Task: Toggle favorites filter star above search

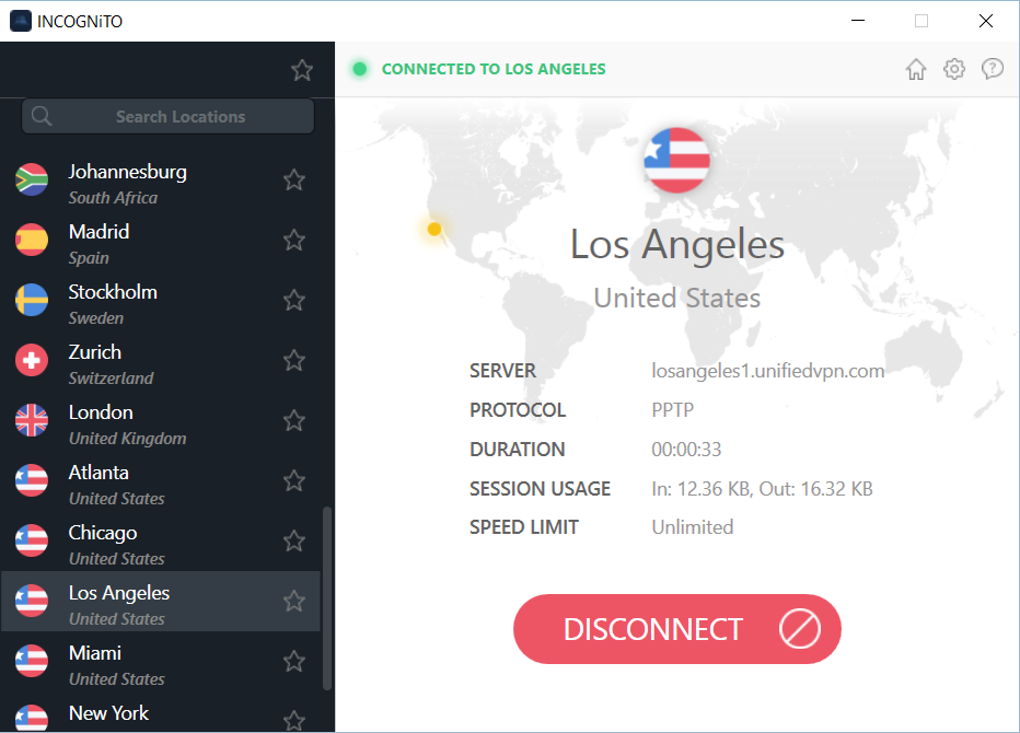Action: click(302, 70)
